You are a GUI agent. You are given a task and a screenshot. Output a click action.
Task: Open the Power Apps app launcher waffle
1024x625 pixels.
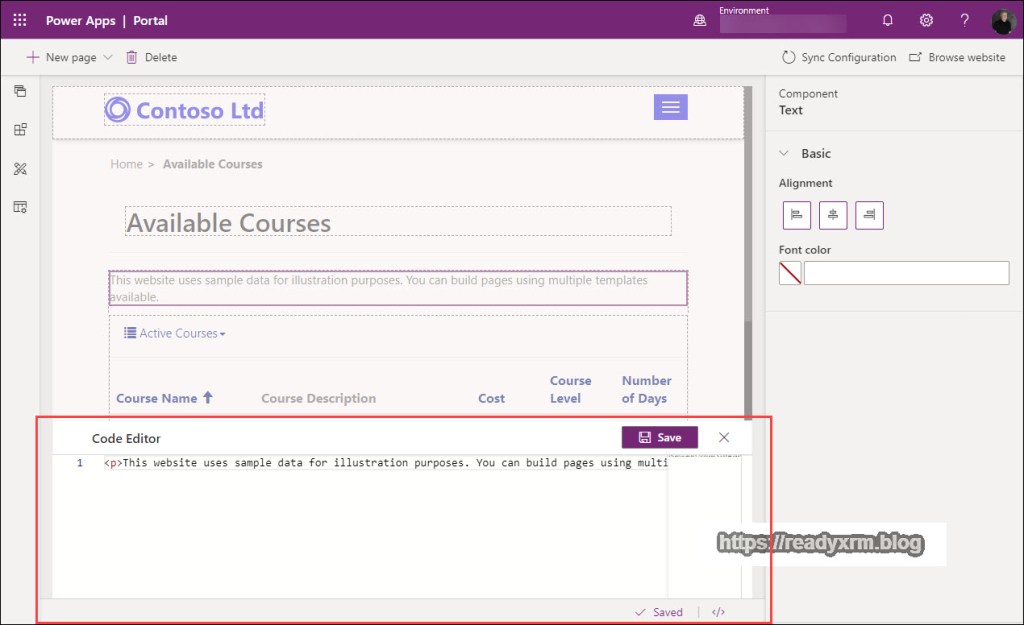[x=20, y=20]
